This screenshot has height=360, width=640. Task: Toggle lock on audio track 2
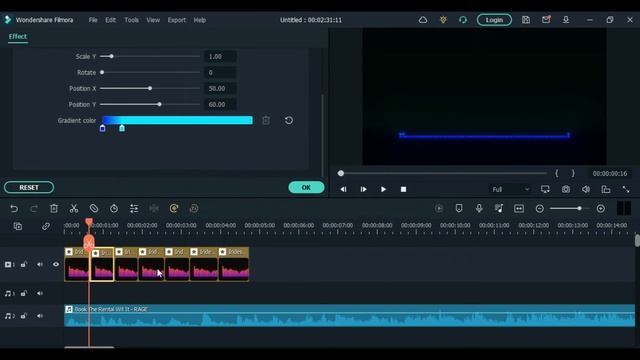coord(24,316)
